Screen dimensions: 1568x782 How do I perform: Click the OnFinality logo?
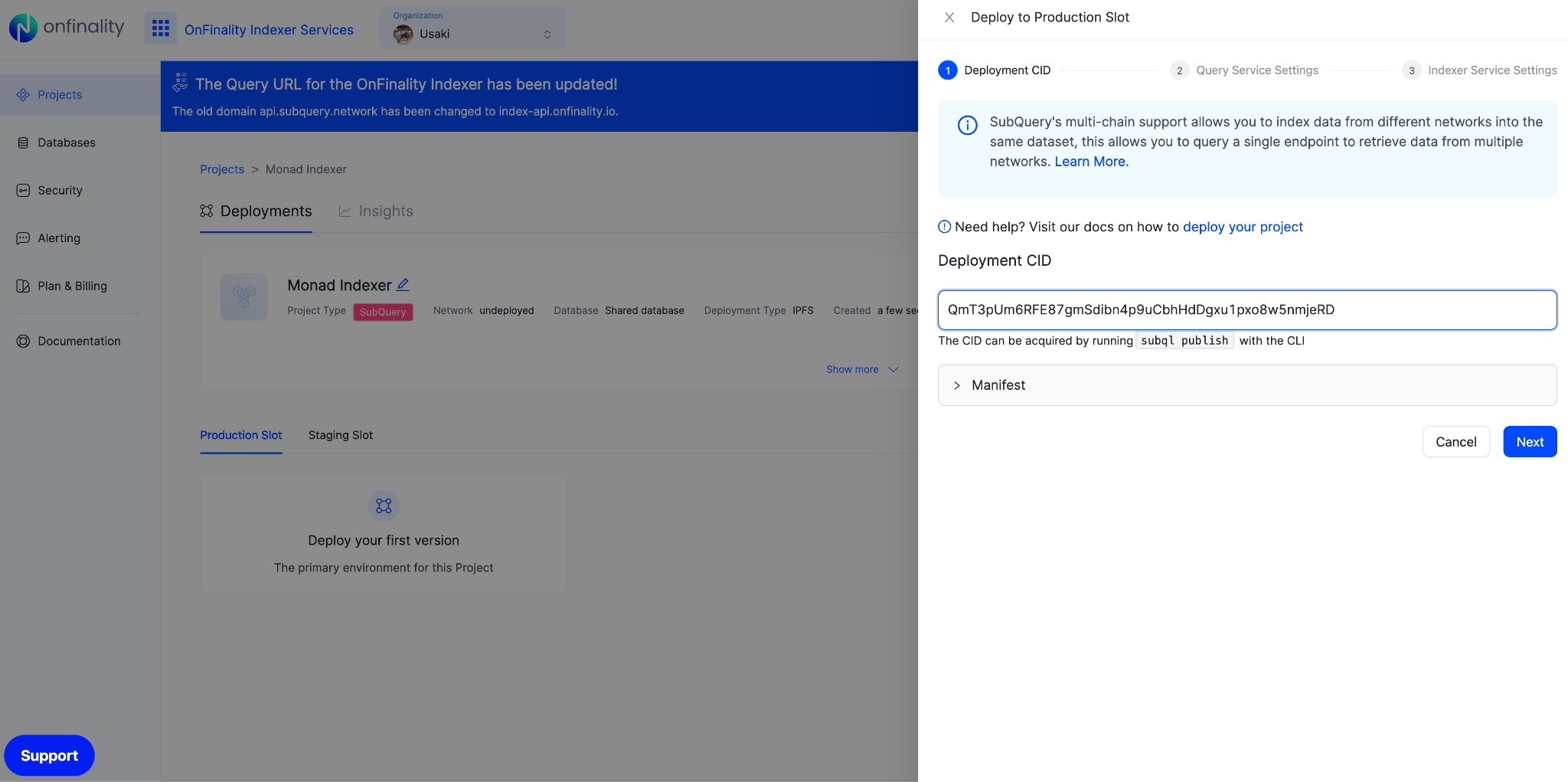pos(67,28)
